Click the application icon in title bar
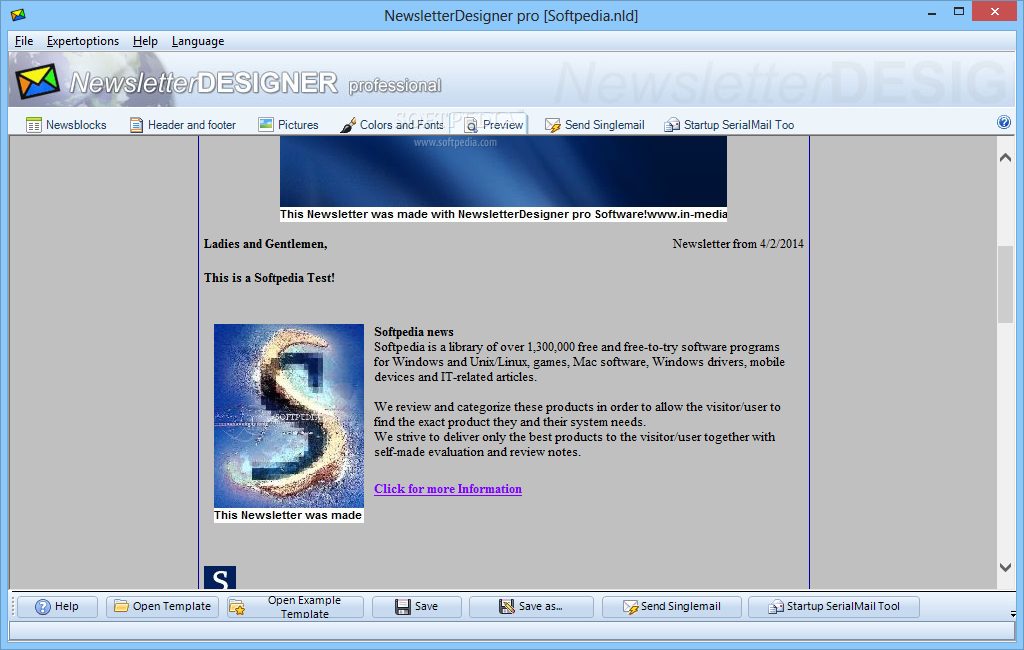The image size is (1024, 650). point(18,14)
